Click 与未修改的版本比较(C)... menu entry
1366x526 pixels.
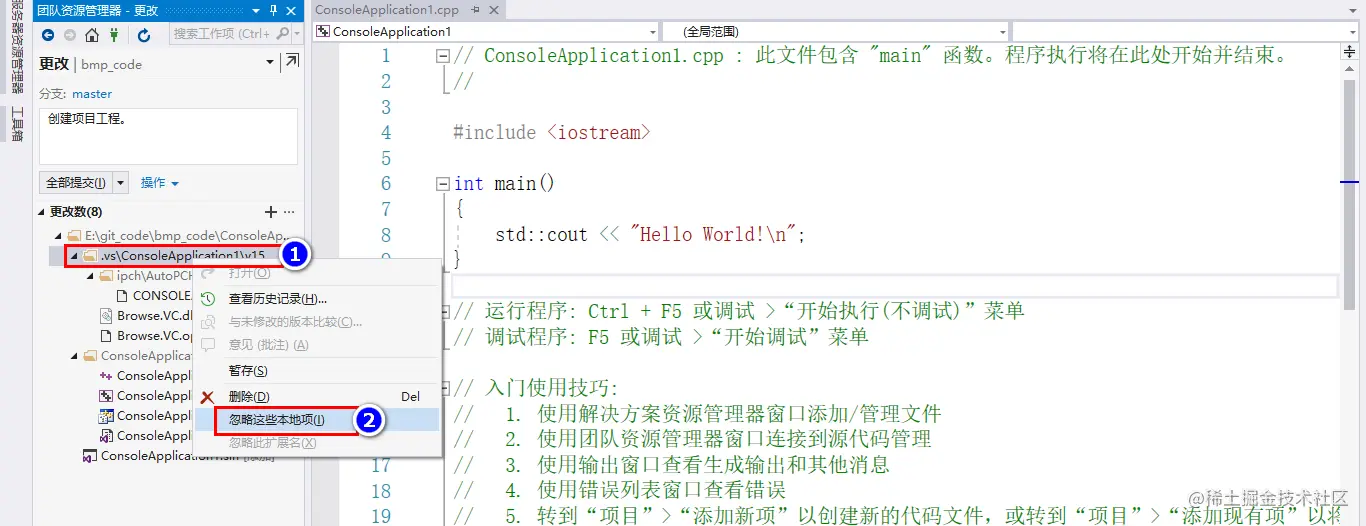[x=295, y=322]
